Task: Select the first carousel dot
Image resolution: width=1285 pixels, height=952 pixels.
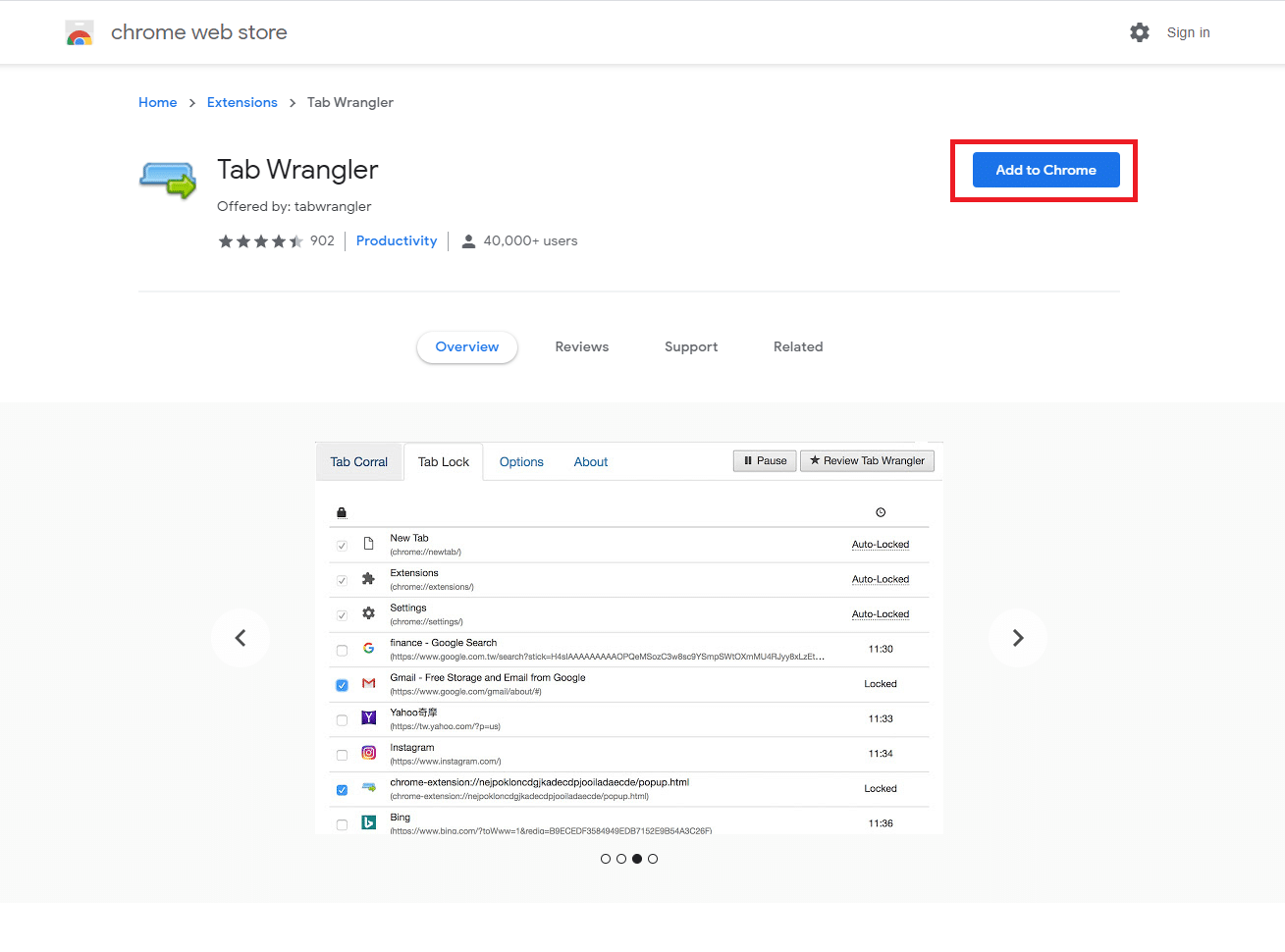Action: [x=606, y=859]
